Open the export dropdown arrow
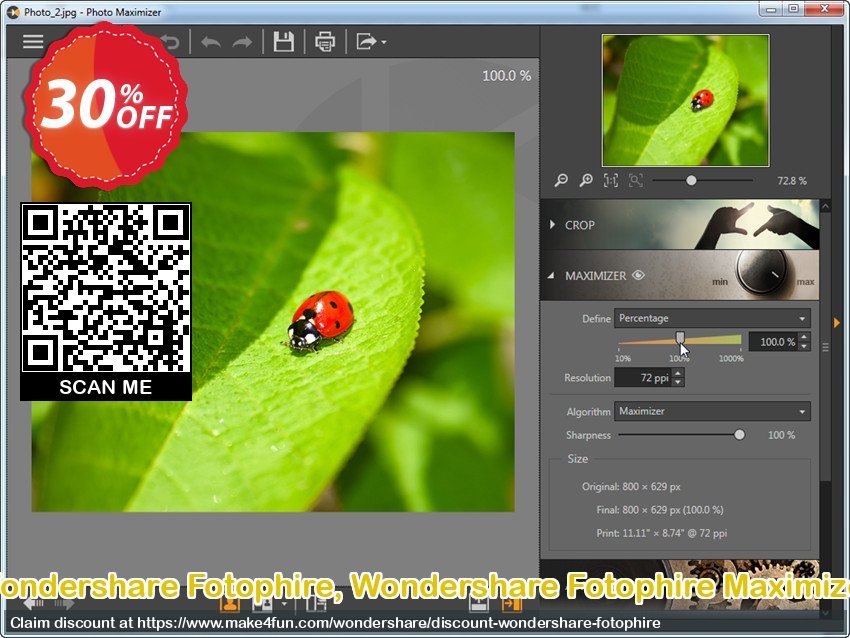 [x=384, y=42]
